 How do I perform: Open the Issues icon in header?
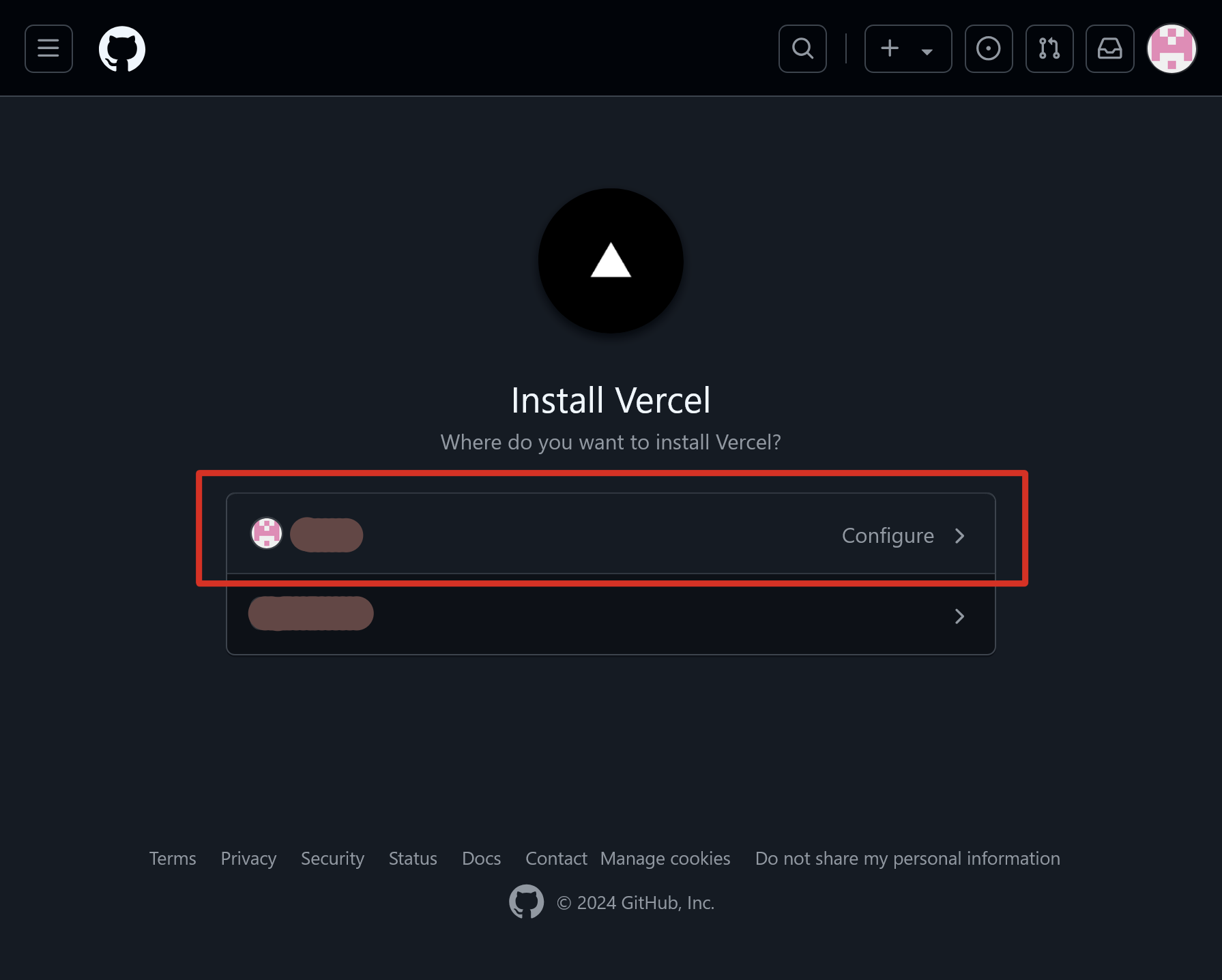click(988, 48)
